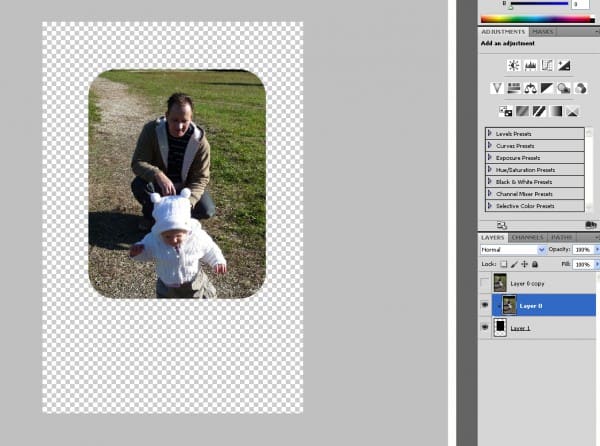This screenshot has height=446, width=600.
Task: Hide Layer 0 using its eye icon
Action: tap(485, 305)
